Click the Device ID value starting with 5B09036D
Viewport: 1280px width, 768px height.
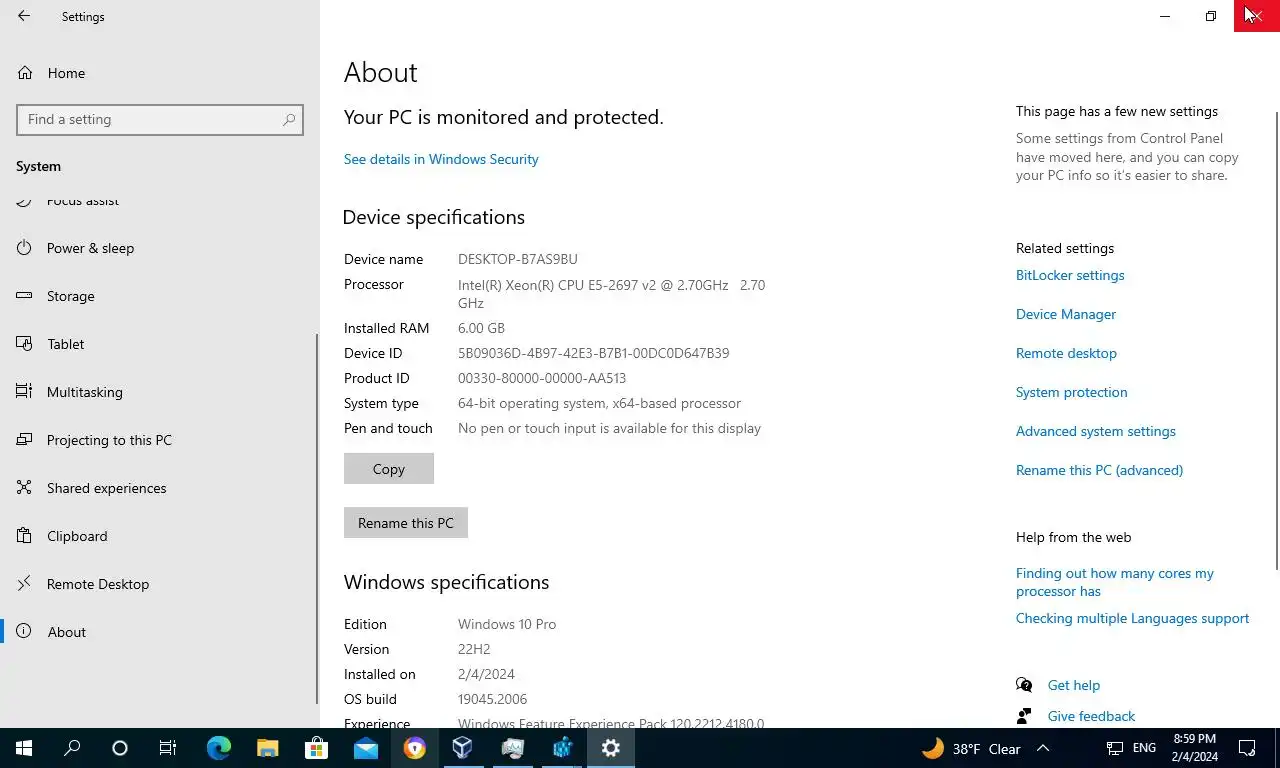[594, 353]
